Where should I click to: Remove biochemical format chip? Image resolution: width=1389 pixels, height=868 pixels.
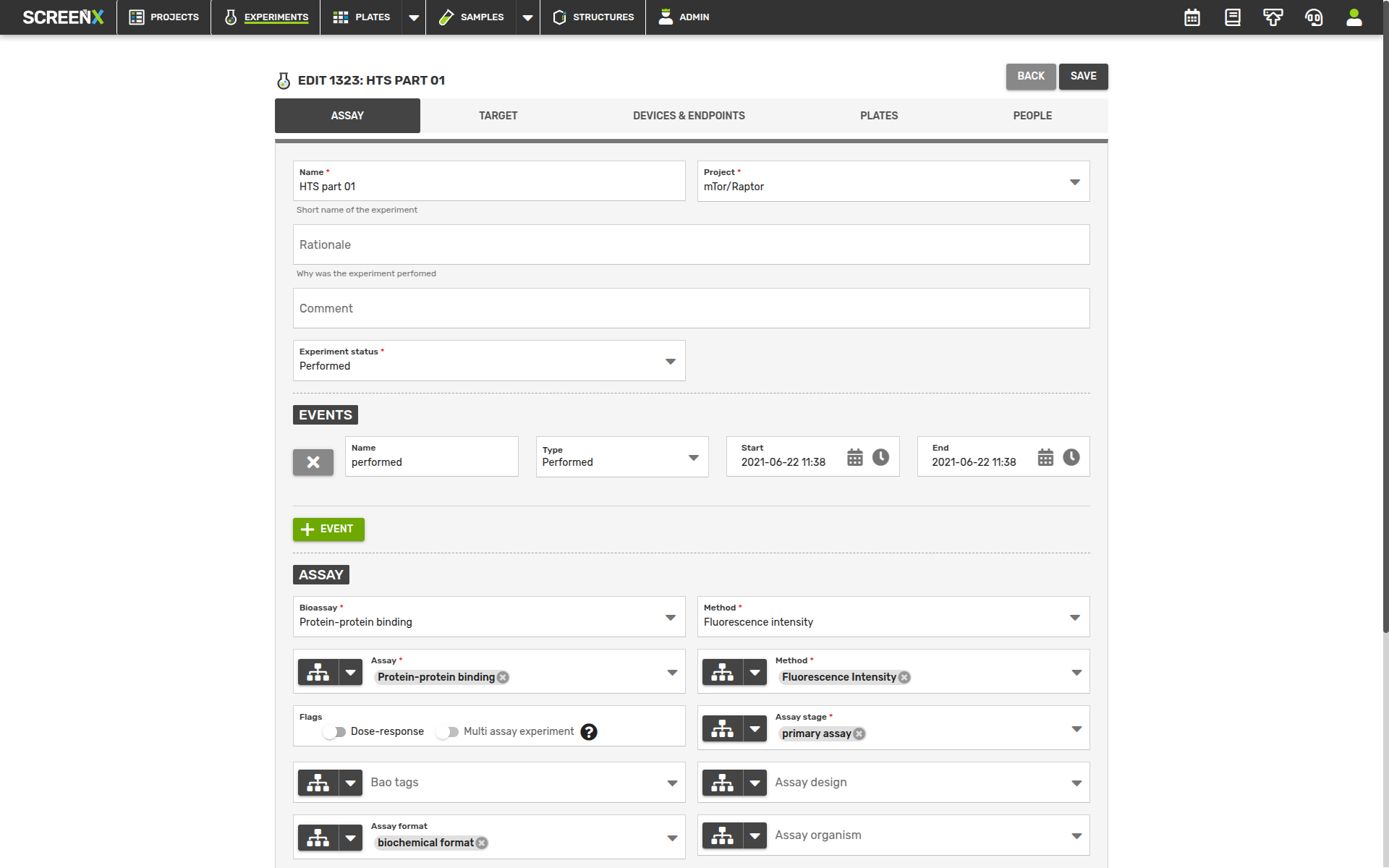(x=482, y=843)
